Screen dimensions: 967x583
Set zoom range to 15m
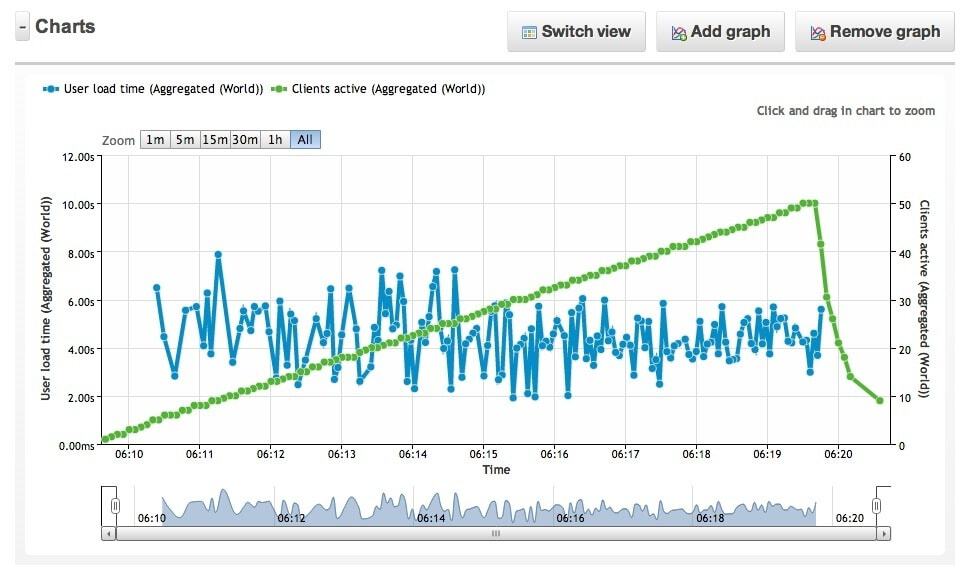(215, 140)
